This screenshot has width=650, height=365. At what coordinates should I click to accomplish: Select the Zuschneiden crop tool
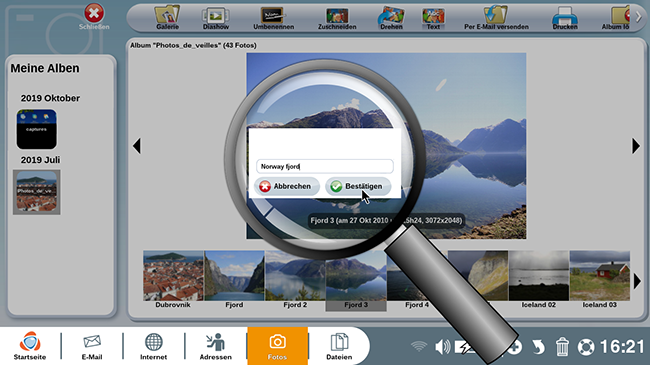tap(337, 17)
